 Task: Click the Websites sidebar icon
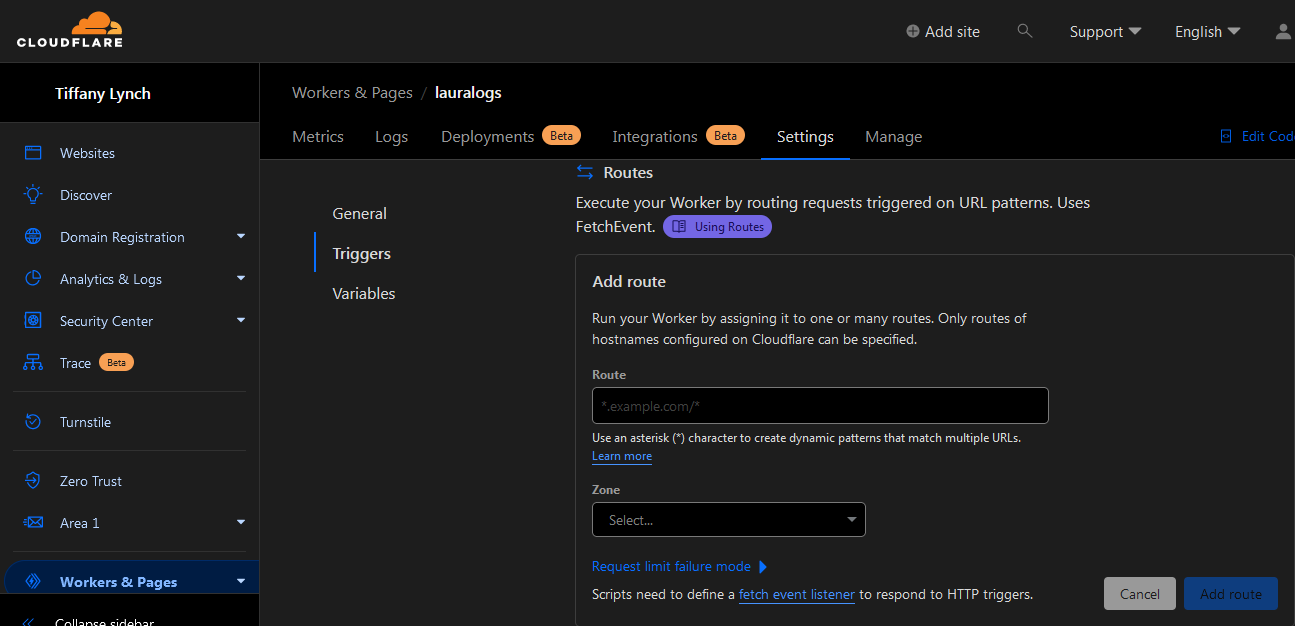[33, 153]
